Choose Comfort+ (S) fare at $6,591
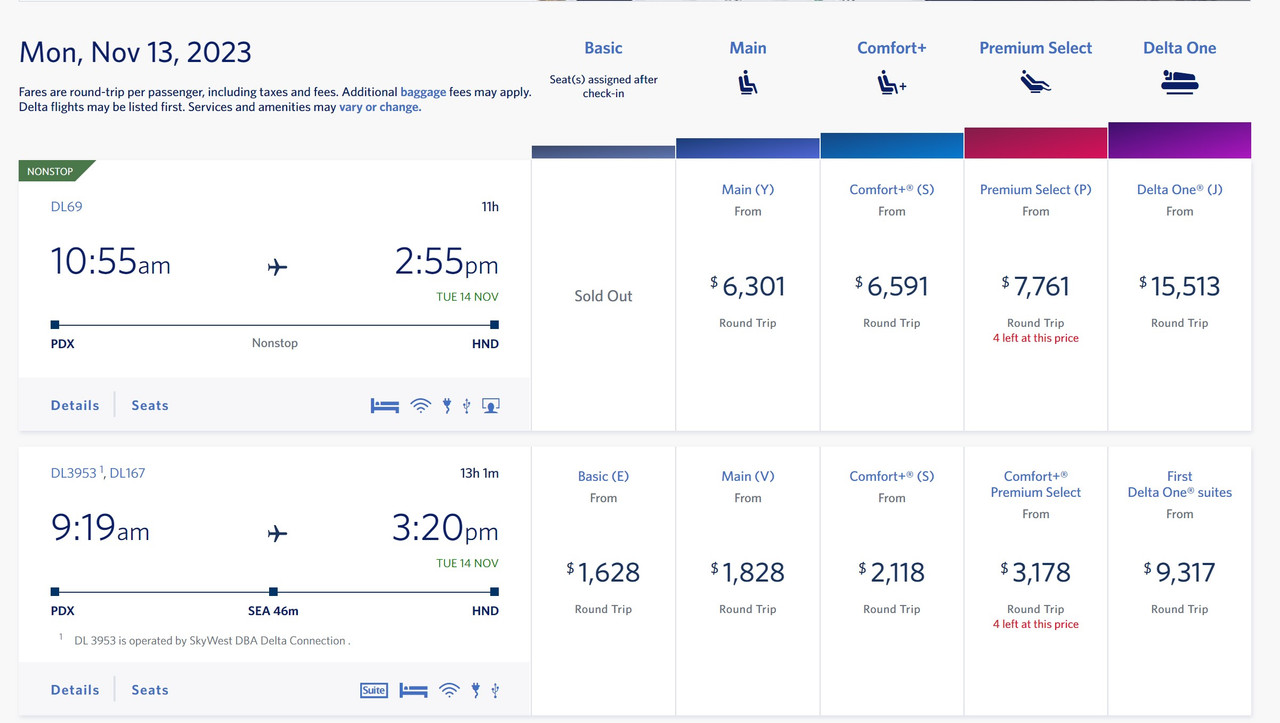The width and height of the screenshot is (1280, 723). tap(891, 295)
